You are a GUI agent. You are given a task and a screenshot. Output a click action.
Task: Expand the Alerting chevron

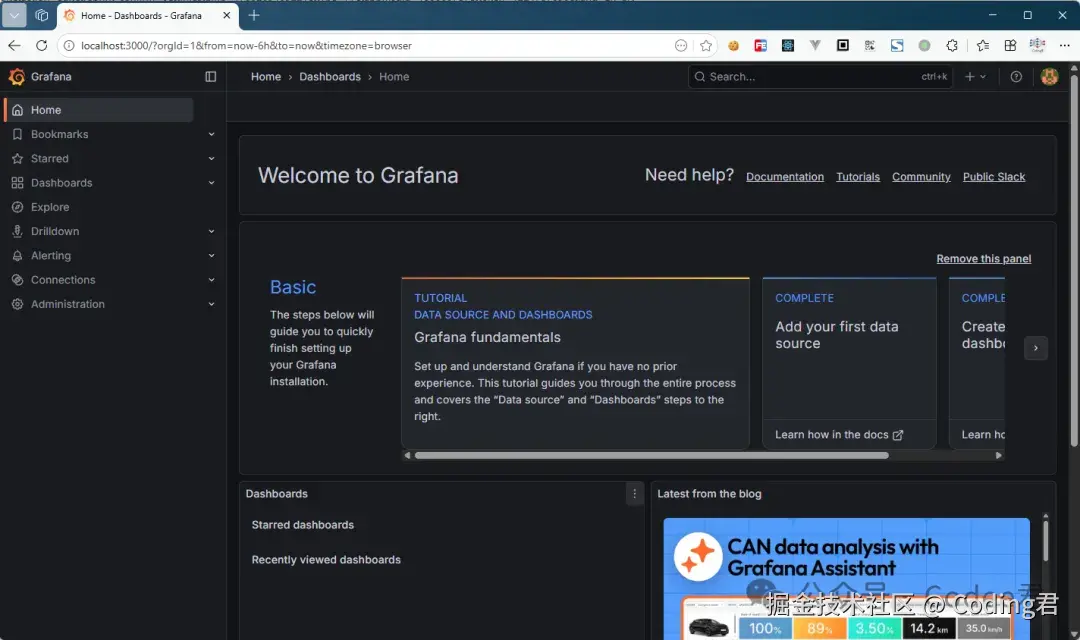coord(211,256)
